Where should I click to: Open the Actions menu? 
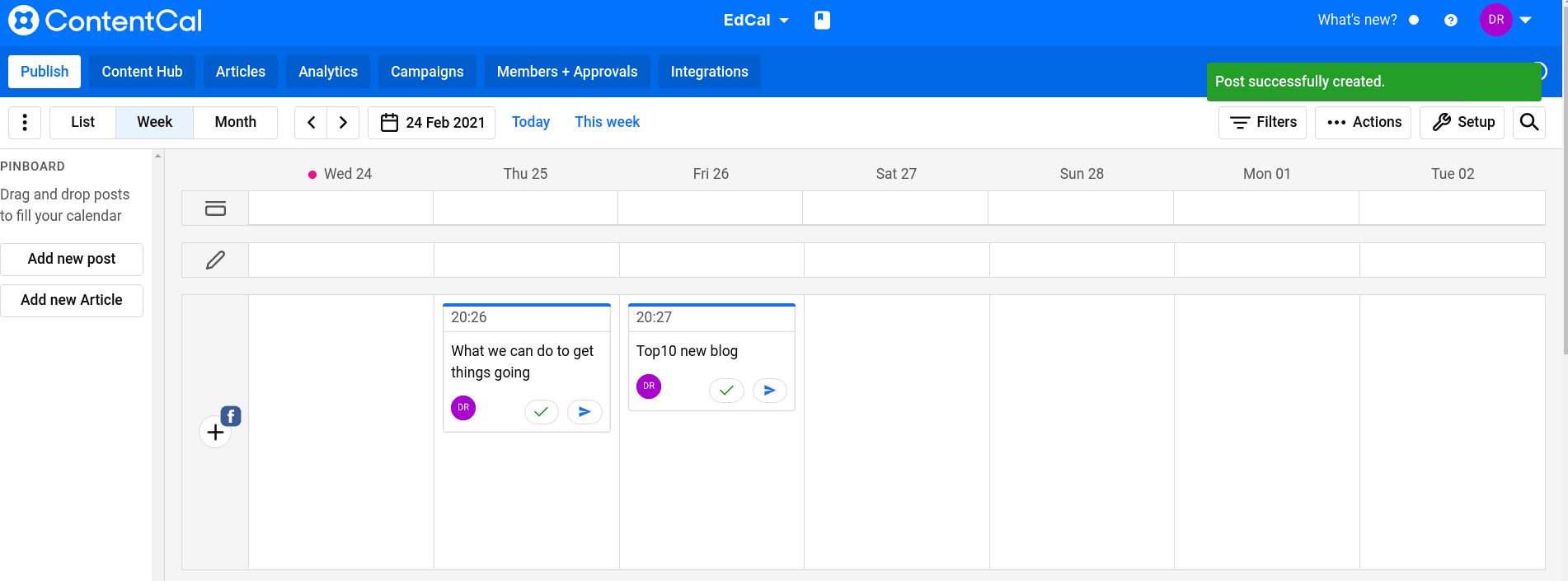tap(1364, 122)
